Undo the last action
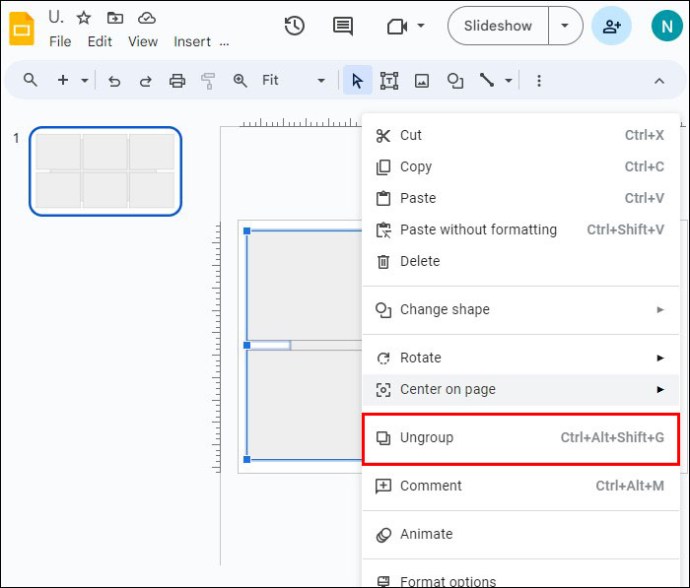This screenshot has width=690, height=588. tap(114, 81)
